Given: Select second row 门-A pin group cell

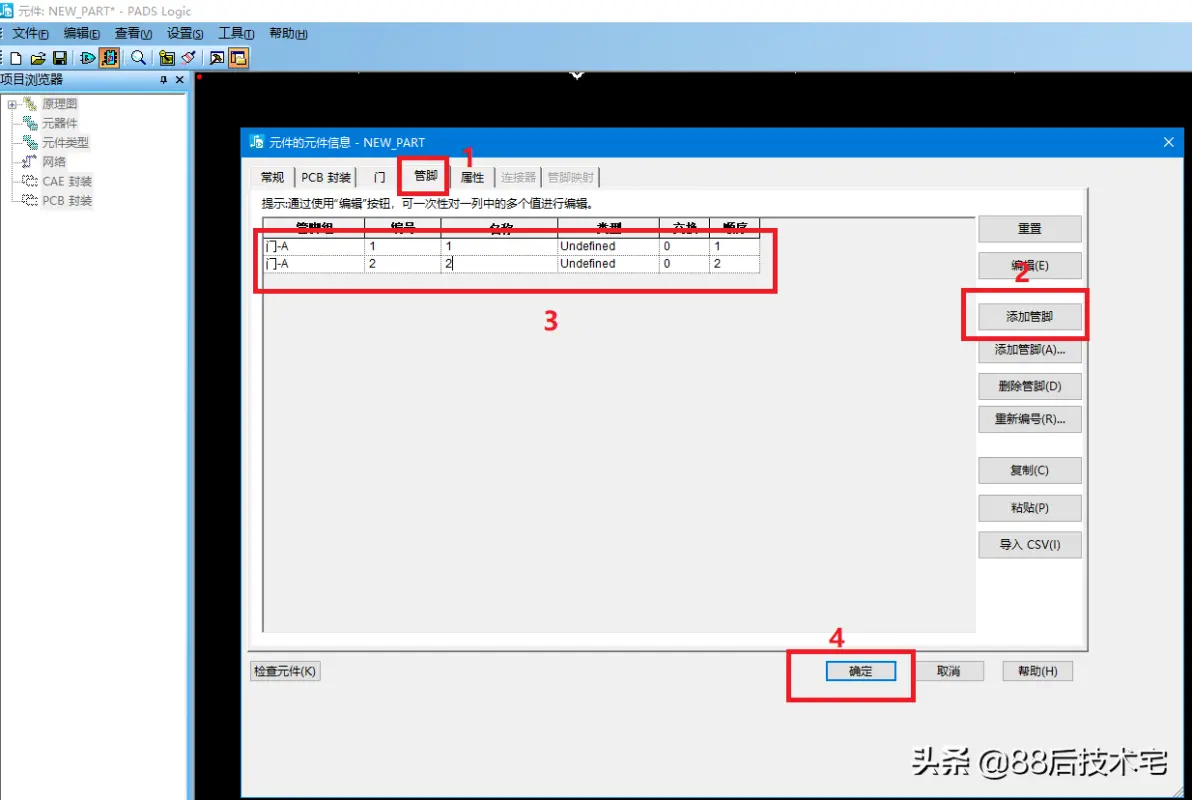Looking at the screenshot, I should (314, 264).
